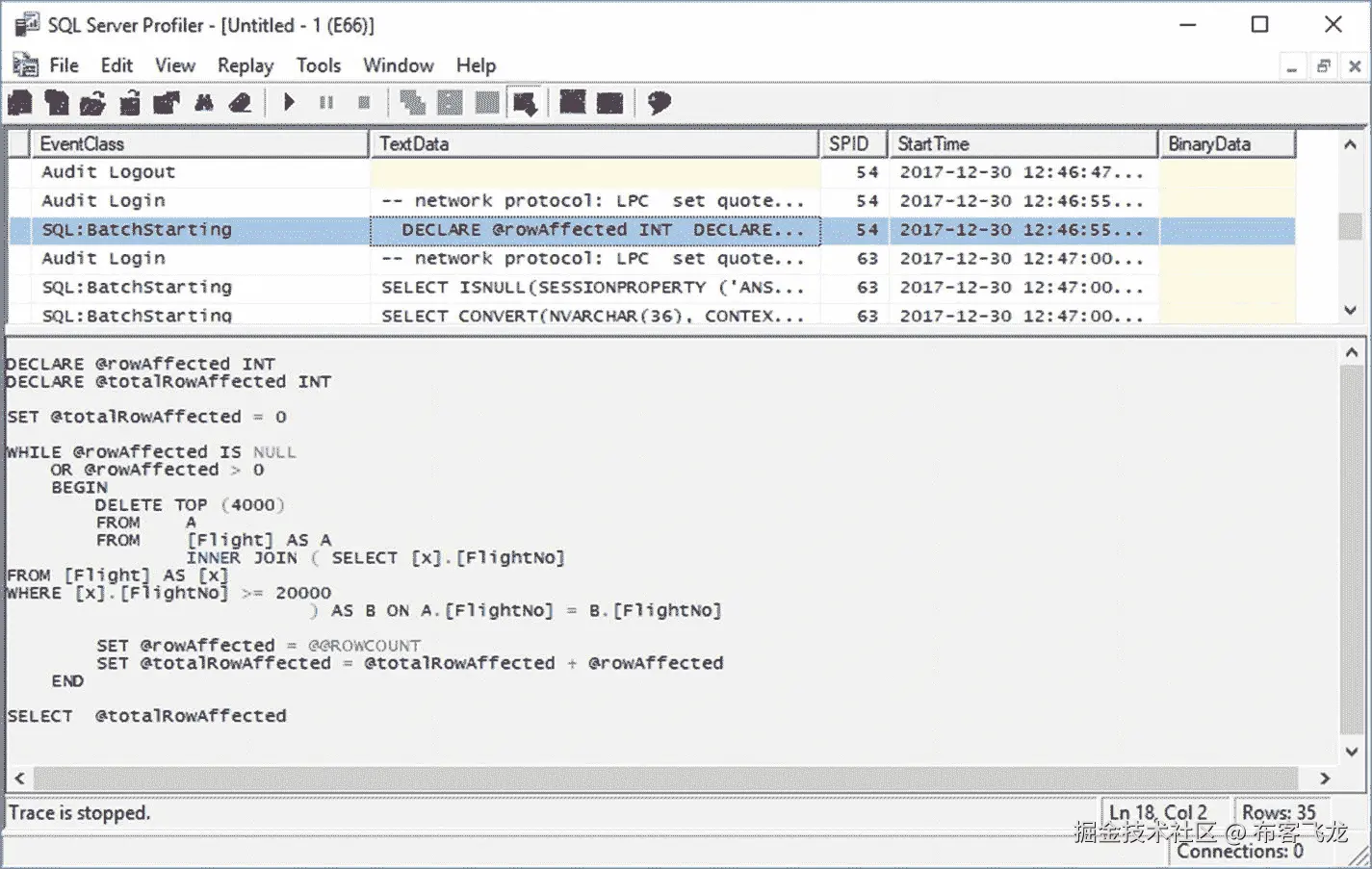
Task: Open the File menu
Action: pos(64,64)
